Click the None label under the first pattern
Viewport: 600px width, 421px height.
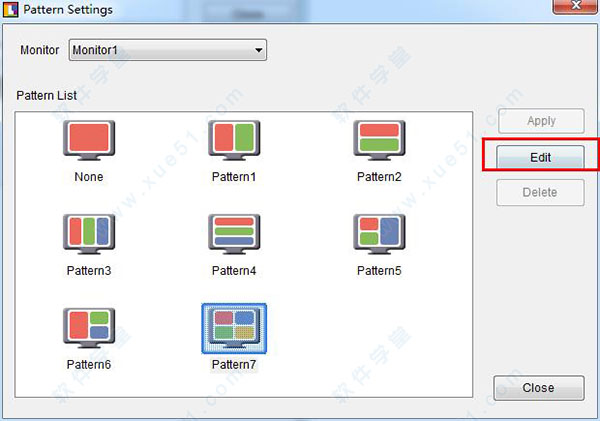pos(89,177)
